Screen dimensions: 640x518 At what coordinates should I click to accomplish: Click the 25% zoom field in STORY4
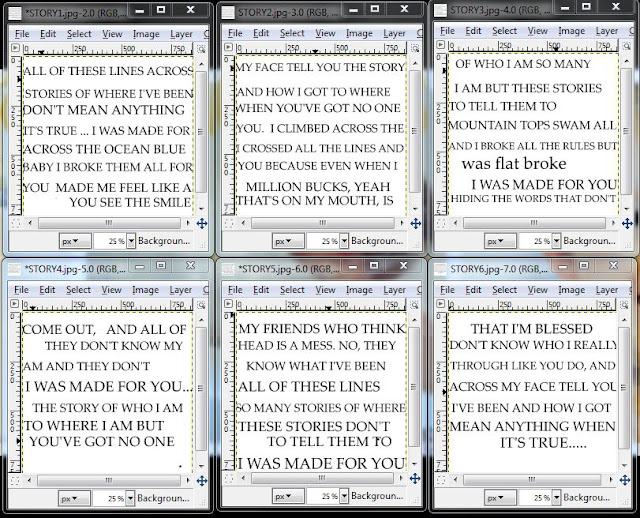[x=109, y=498]
